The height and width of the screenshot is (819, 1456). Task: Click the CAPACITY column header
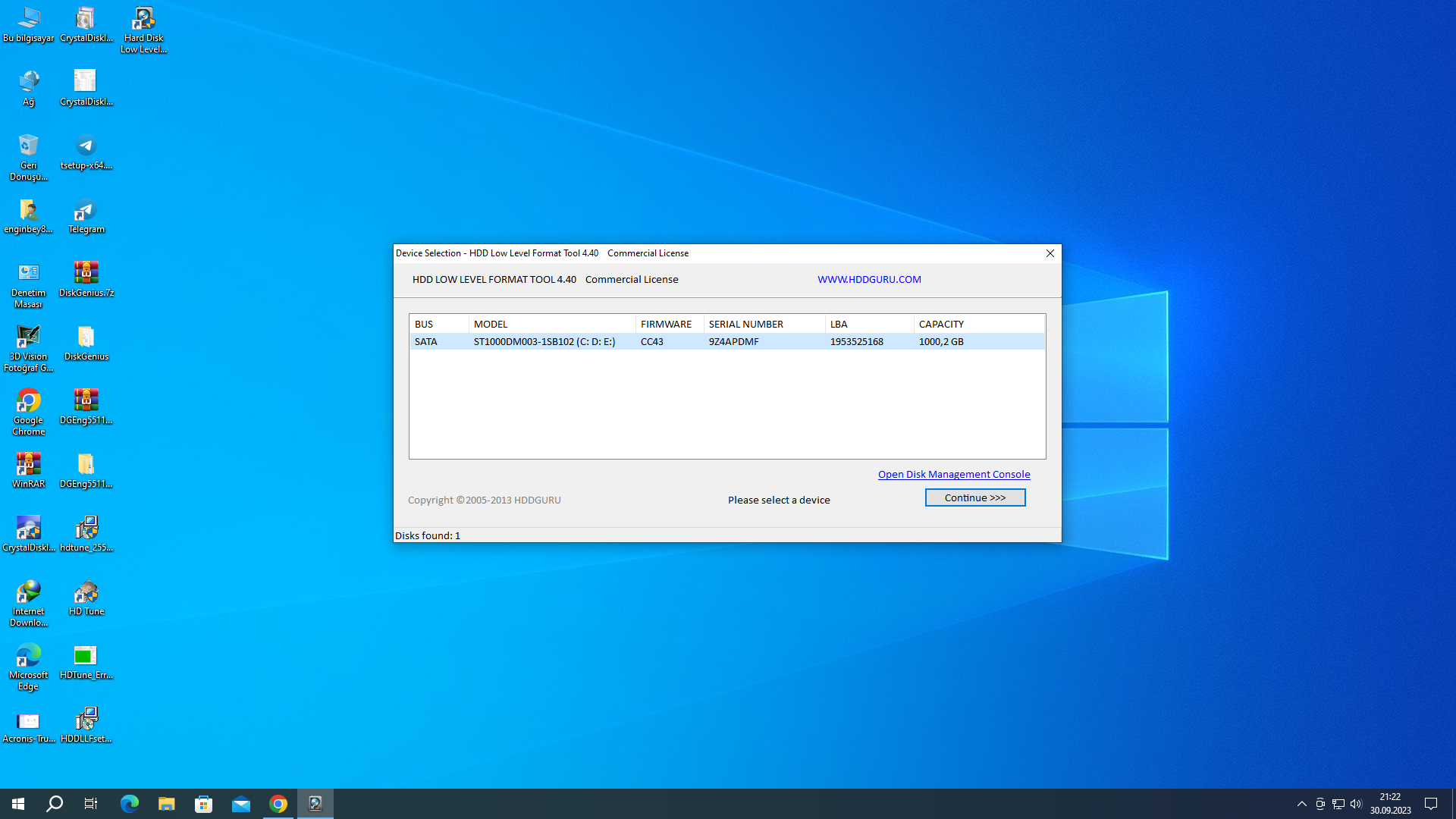point(977,324)
